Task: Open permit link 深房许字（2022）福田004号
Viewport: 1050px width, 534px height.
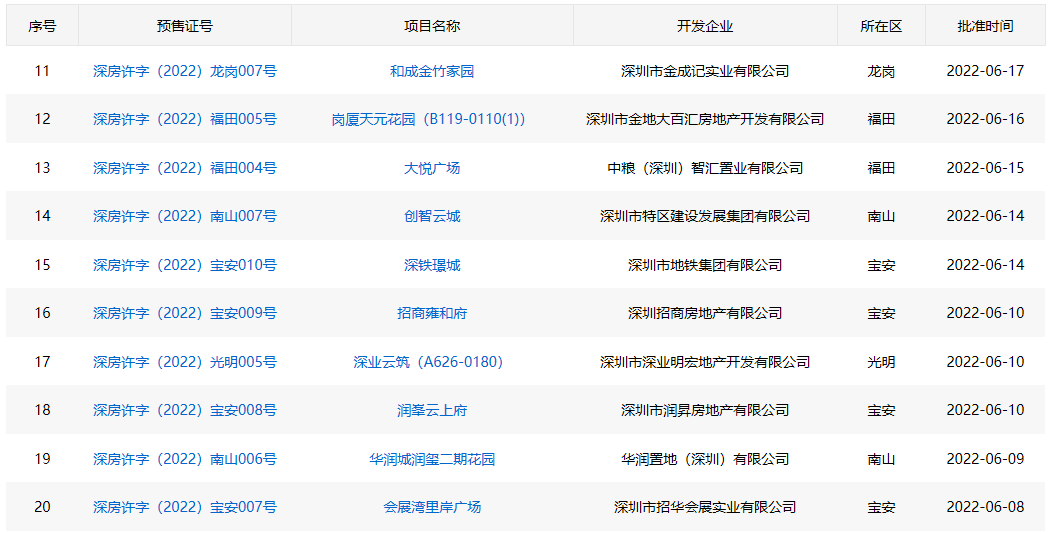Action: (185, 168)
